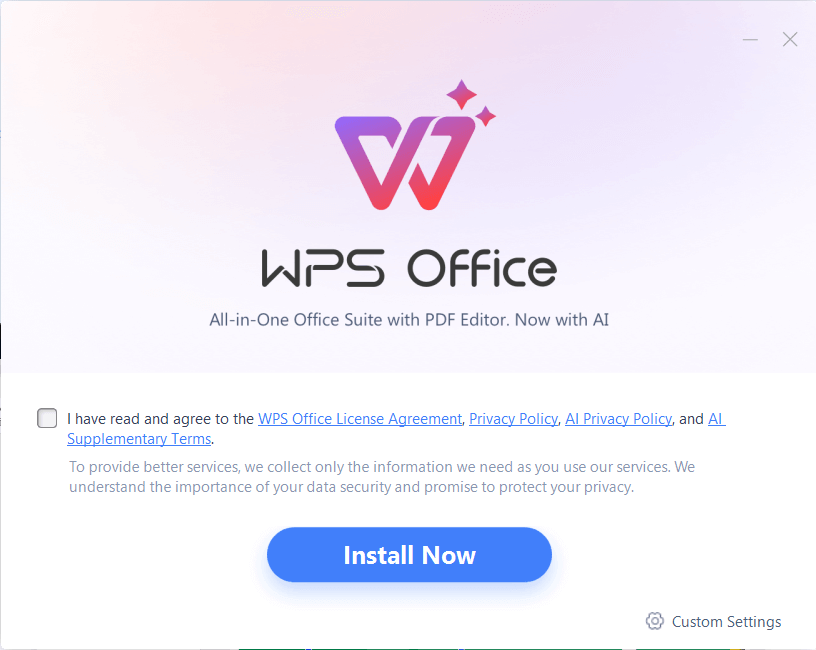The width and height of the screenshot is (816, 650).
Task: Click the large sparkle star above the logo
Action: point(461,94)
